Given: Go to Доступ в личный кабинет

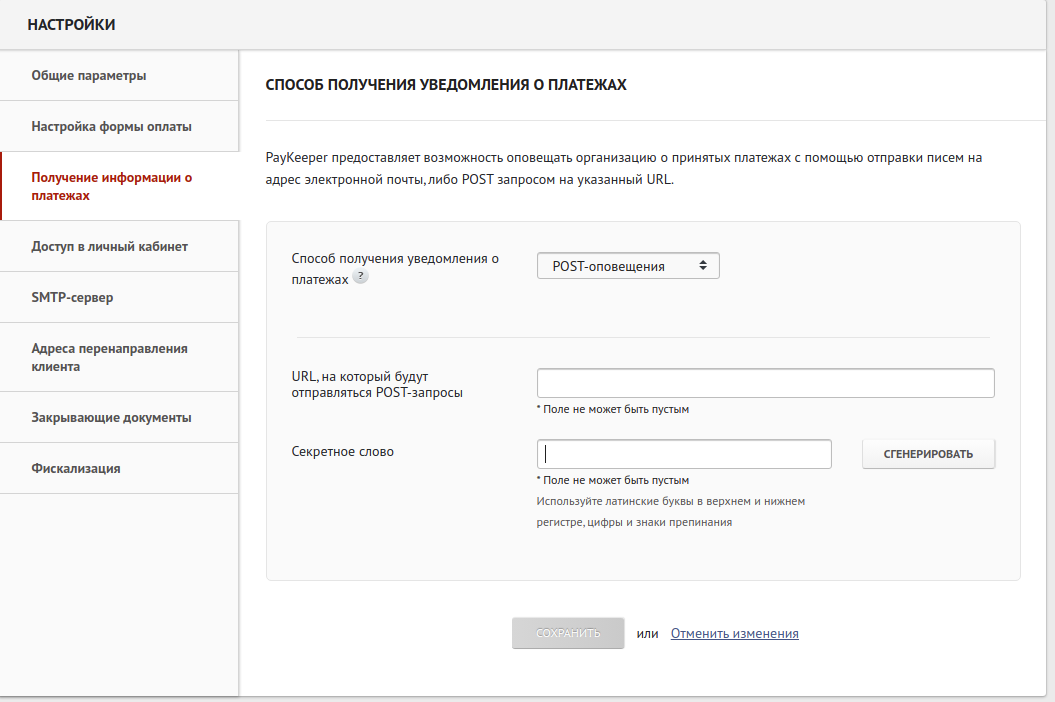Looking at the screenshot, I should pyautogui.click(x=109, y=246).
